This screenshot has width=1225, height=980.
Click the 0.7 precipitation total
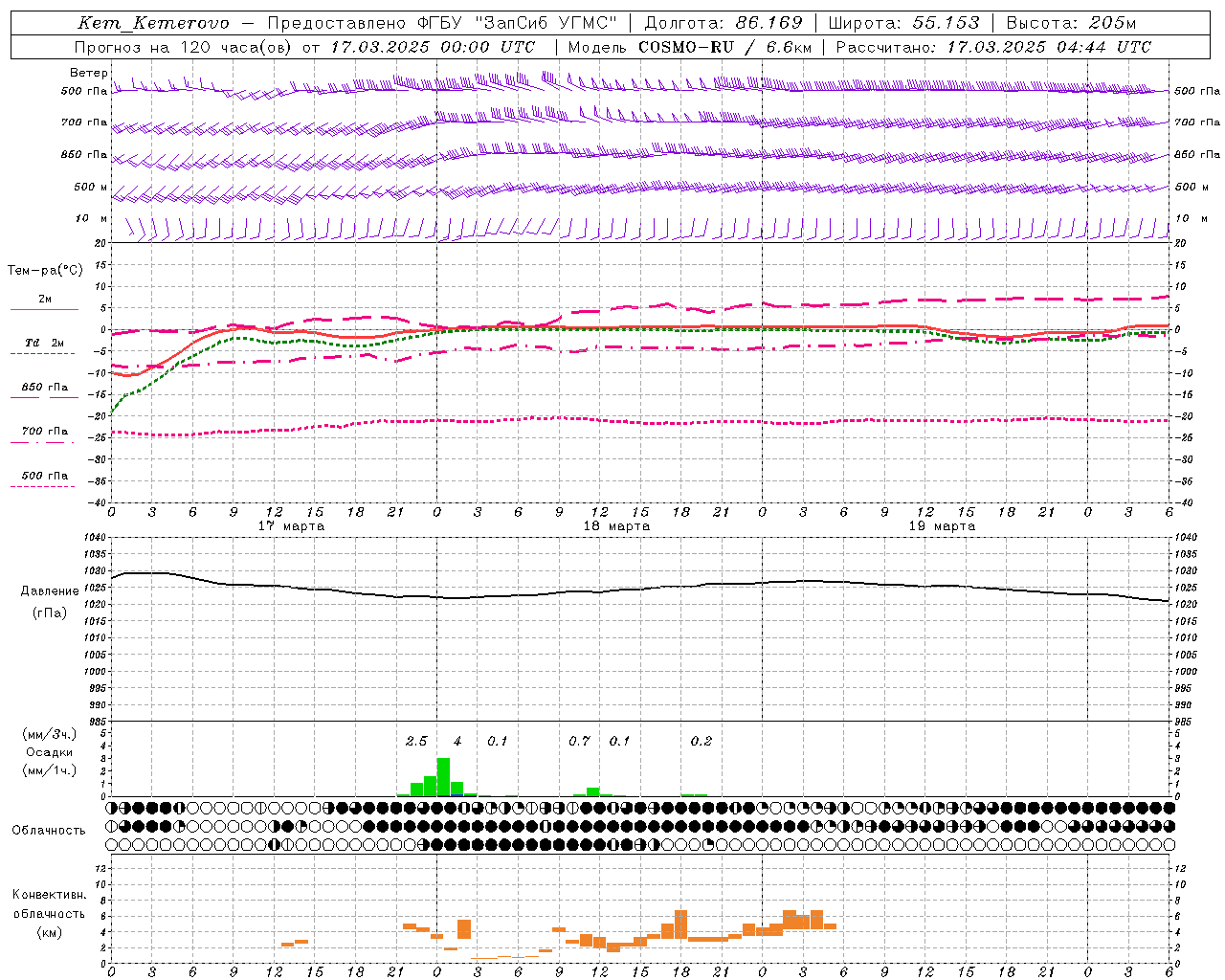point(580,742)
